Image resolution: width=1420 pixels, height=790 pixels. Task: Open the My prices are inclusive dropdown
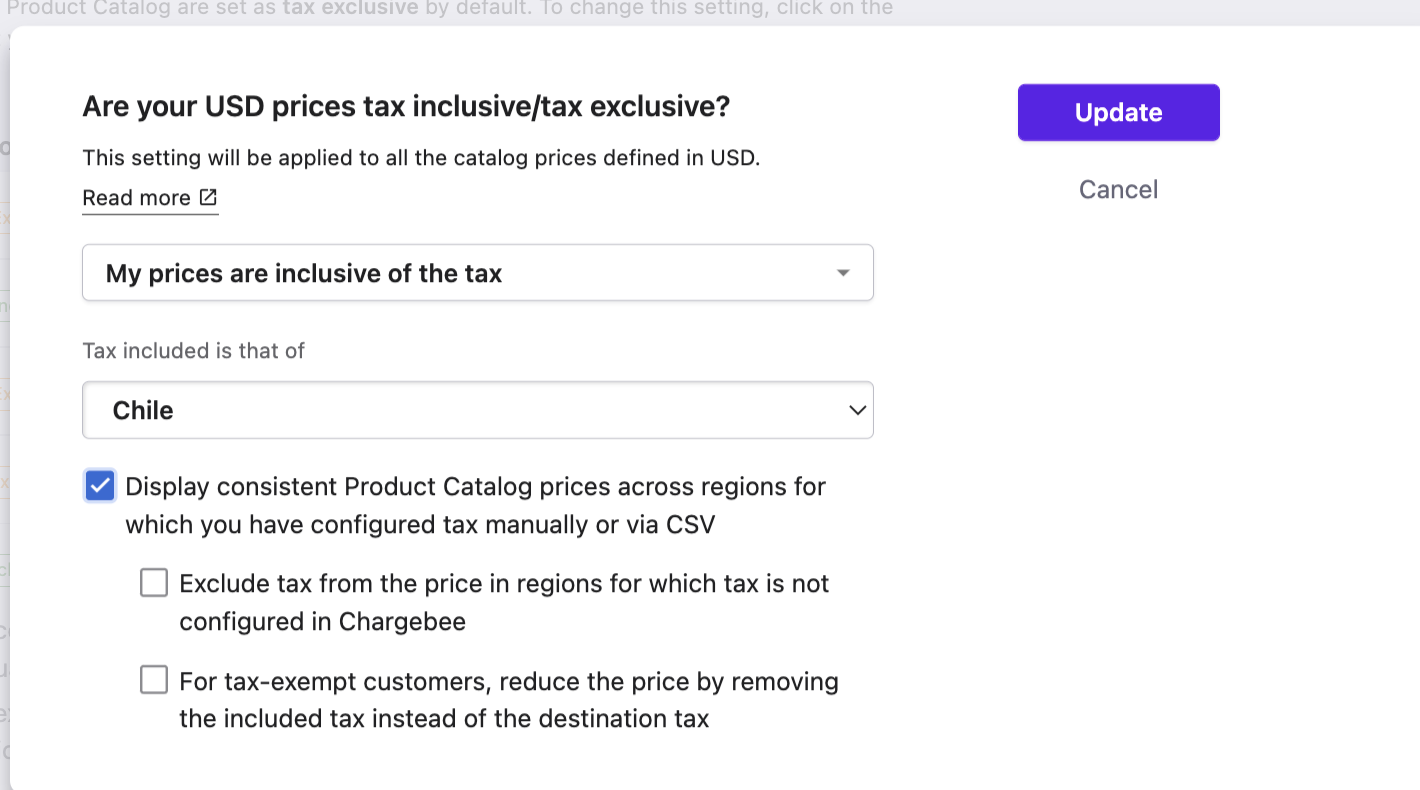coord(478,273)
